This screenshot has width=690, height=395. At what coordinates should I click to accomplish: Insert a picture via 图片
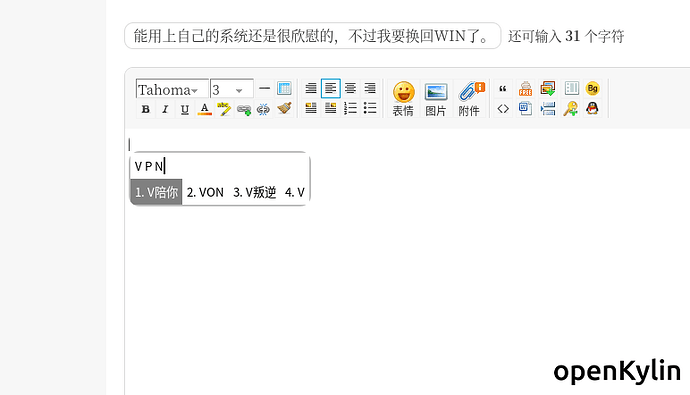[436, 99]
